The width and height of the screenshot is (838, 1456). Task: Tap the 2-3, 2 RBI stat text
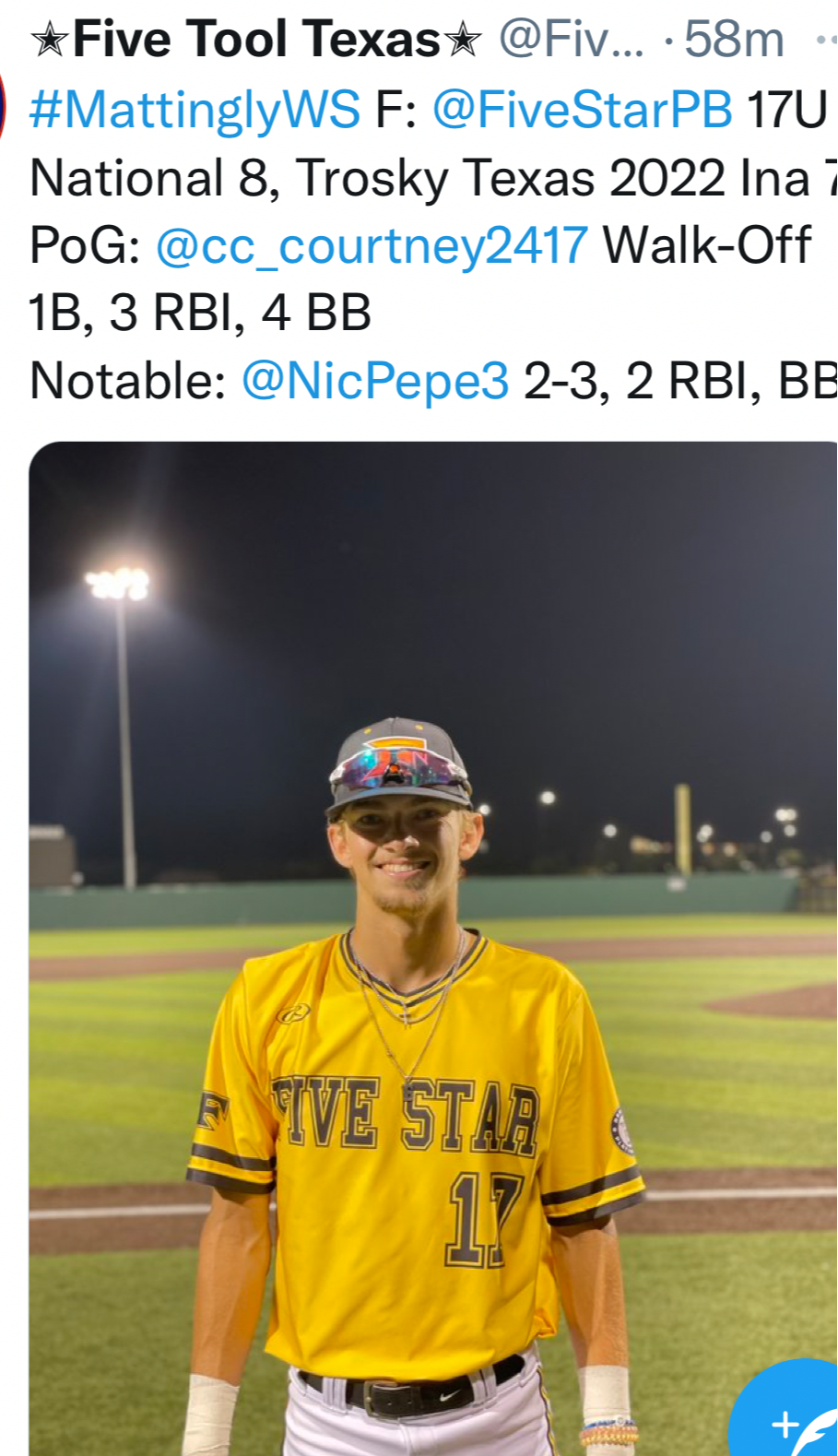[x=643, y=380]
